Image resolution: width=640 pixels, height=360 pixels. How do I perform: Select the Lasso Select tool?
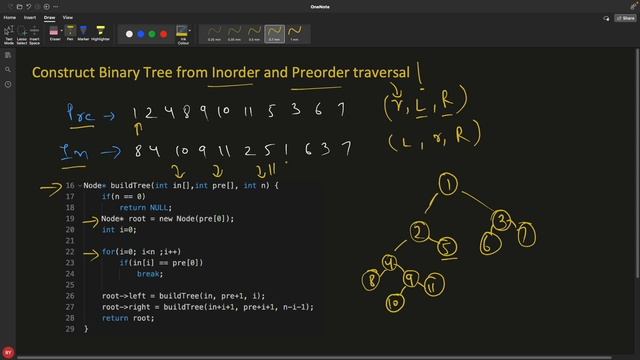pyautogui.click(x=22, y=35)
